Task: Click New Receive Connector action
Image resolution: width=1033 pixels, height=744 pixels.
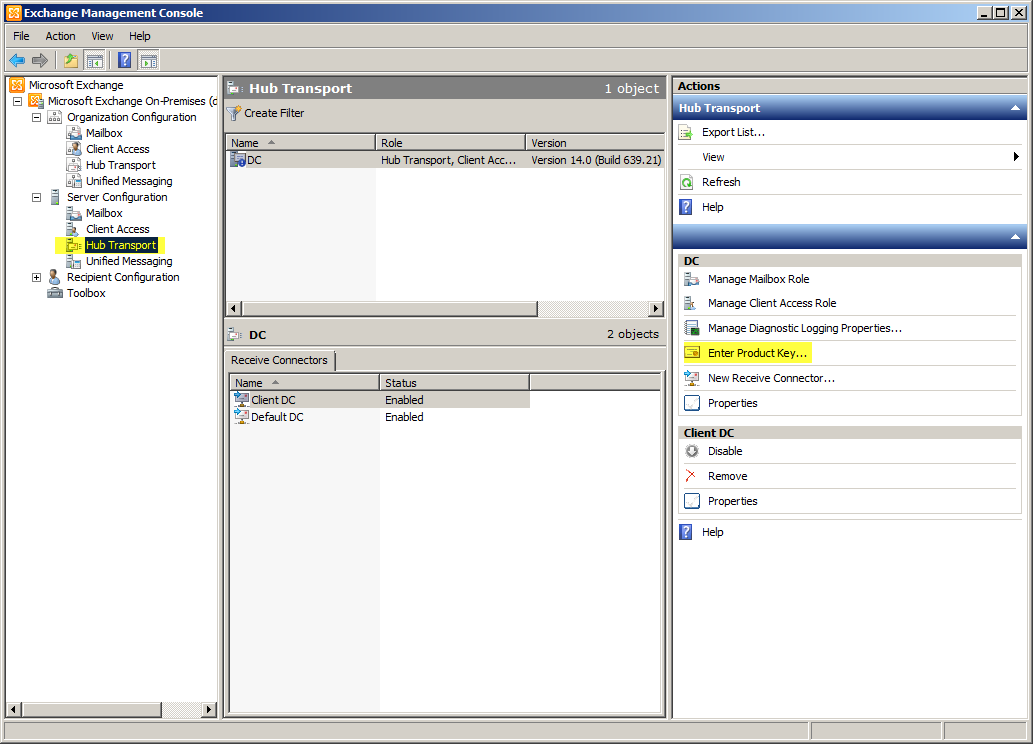Action: click(x=771, y=378)
